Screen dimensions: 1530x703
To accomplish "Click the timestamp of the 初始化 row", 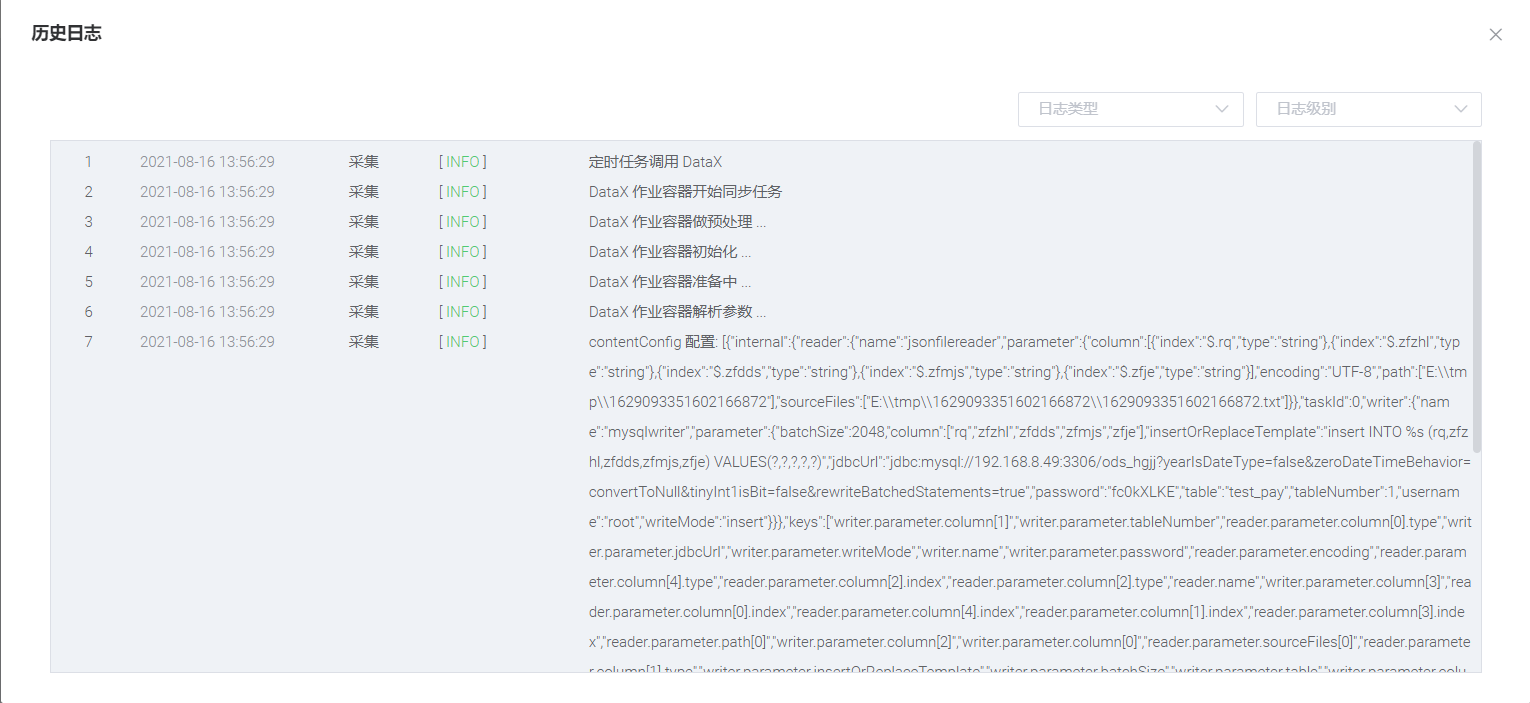I will coord(207,251).
